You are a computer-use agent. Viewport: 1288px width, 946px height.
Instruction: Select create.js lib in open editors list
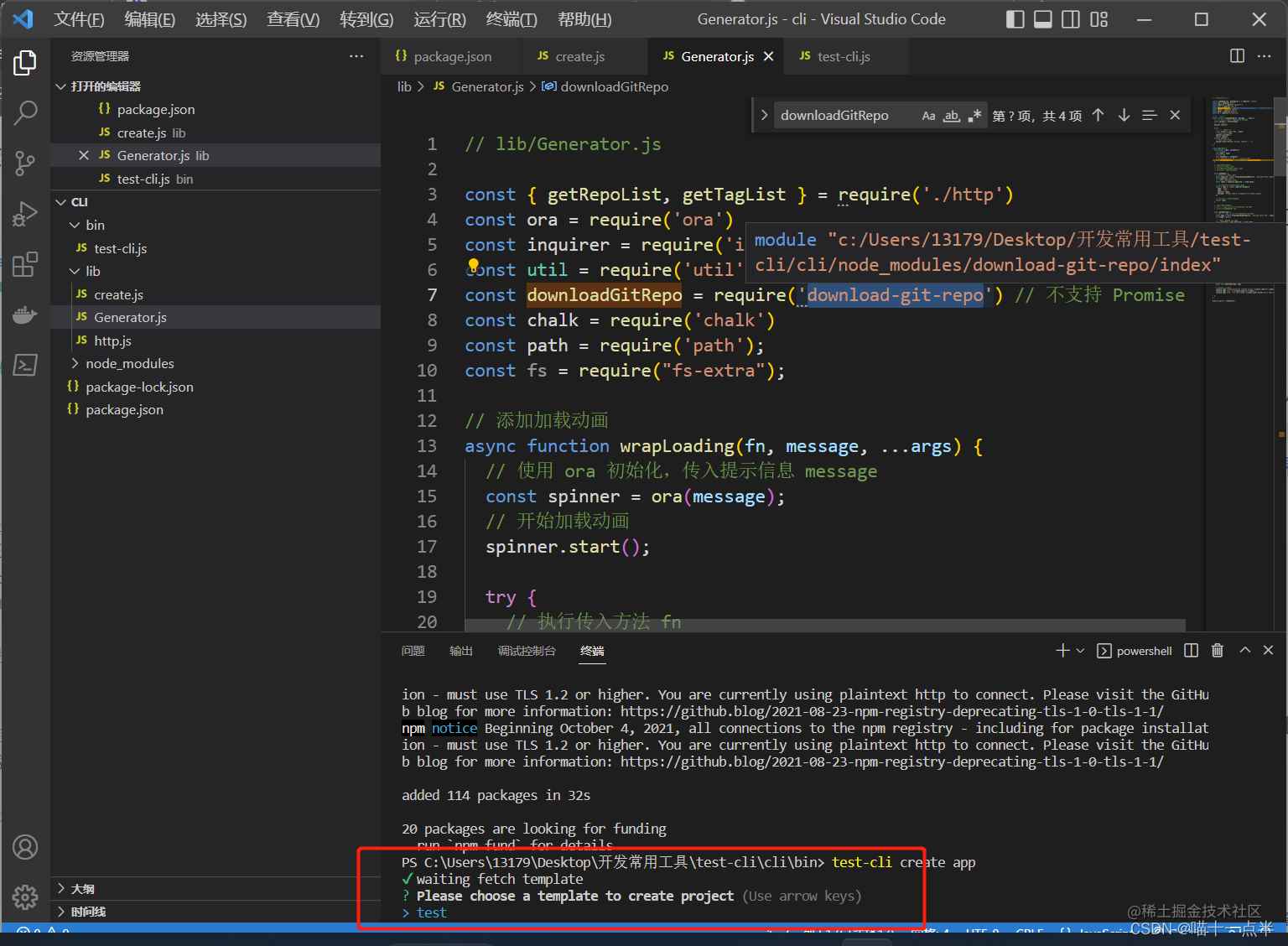click(x=151, y=133)
